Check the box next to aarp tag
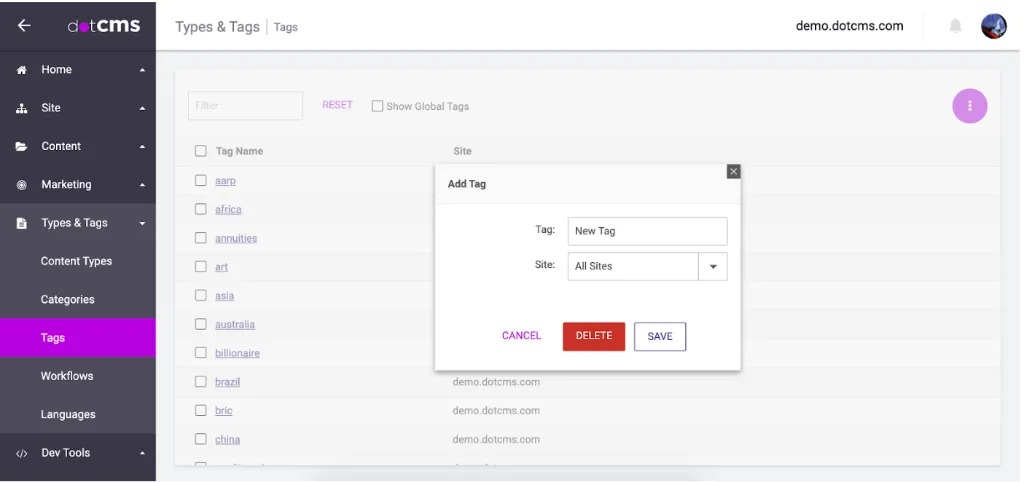This screenshot has width=1024, height=482. tap(201, 181)
